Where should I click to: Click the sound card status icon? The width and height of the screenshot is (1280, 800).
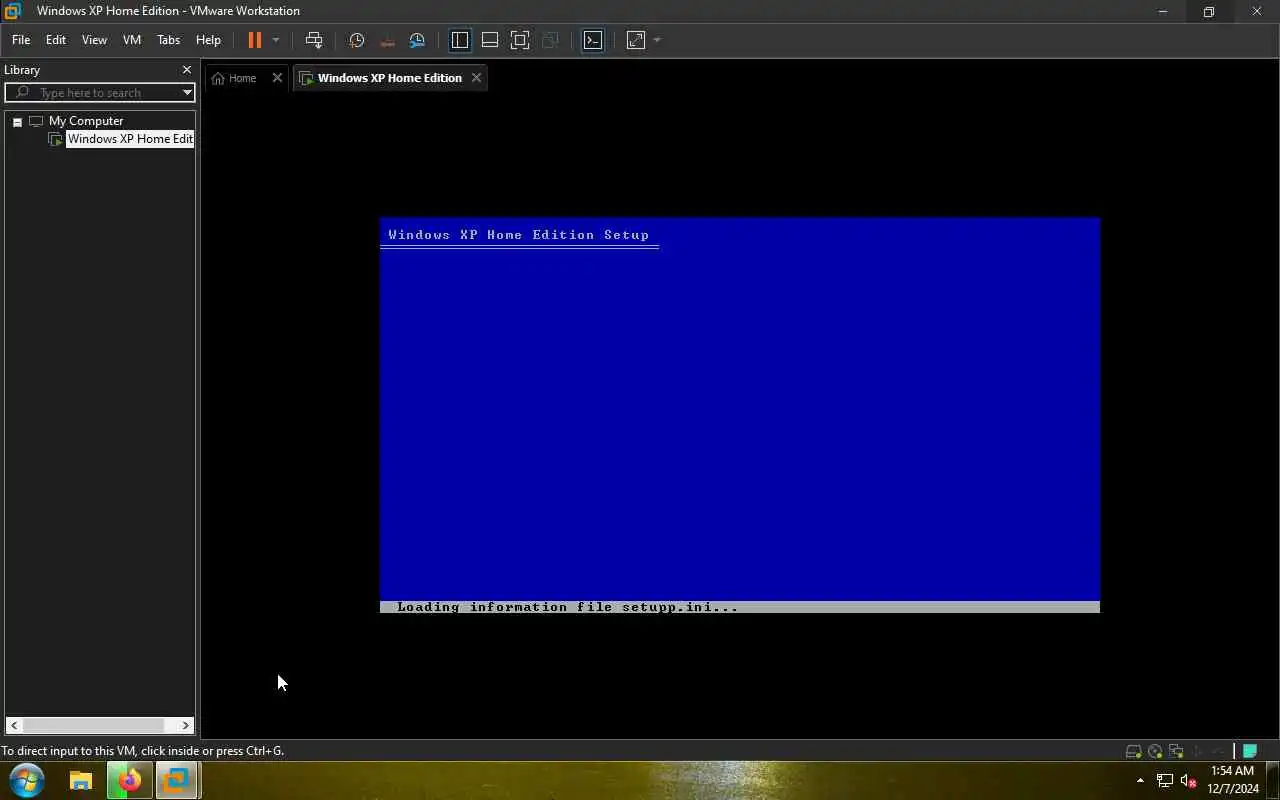point(1218,751)
